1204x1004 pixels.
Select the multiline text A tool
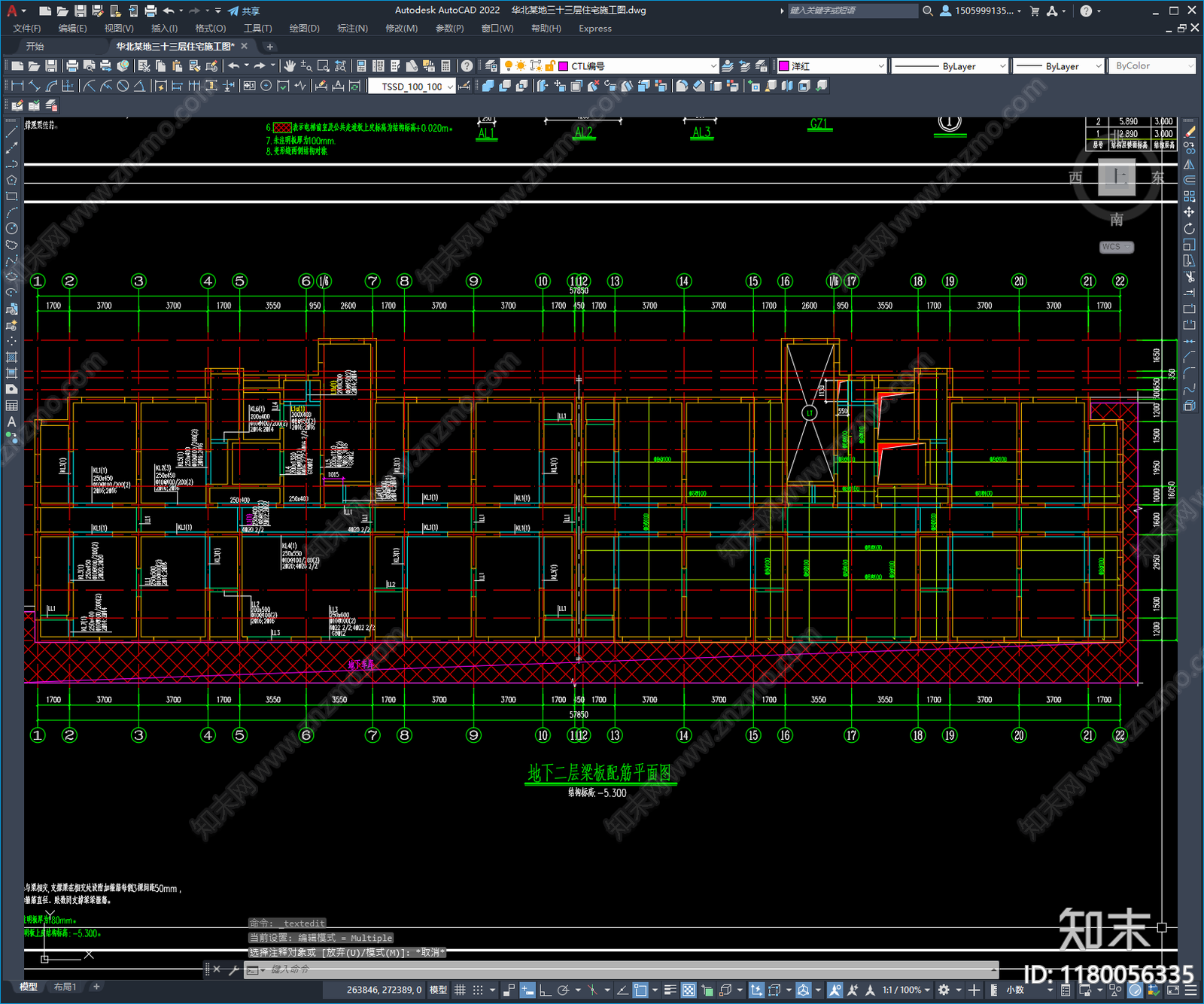pos(11,421)
